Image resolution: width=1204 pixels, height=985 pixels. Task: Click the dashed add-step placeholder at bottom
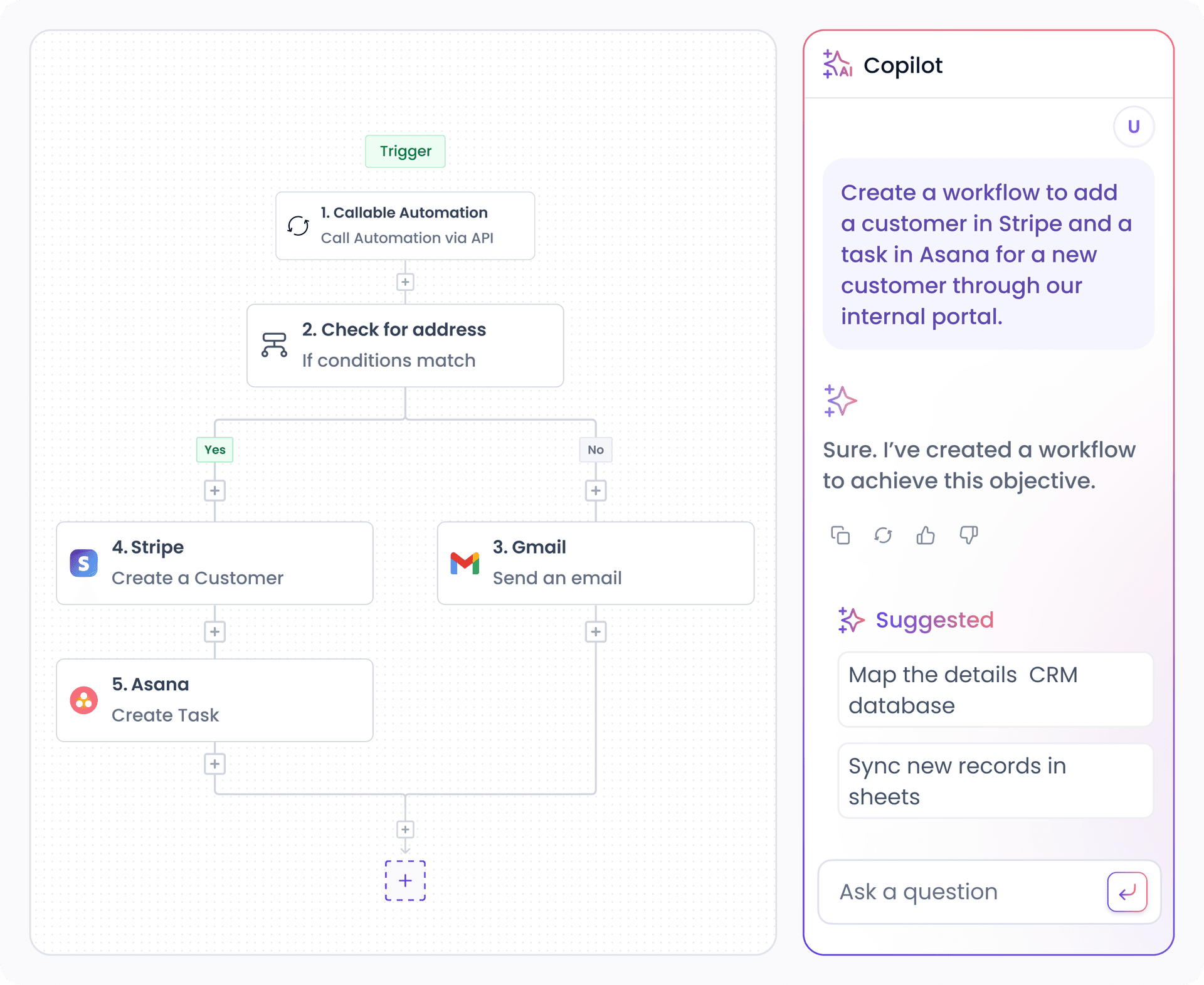[x=405, y=881]
